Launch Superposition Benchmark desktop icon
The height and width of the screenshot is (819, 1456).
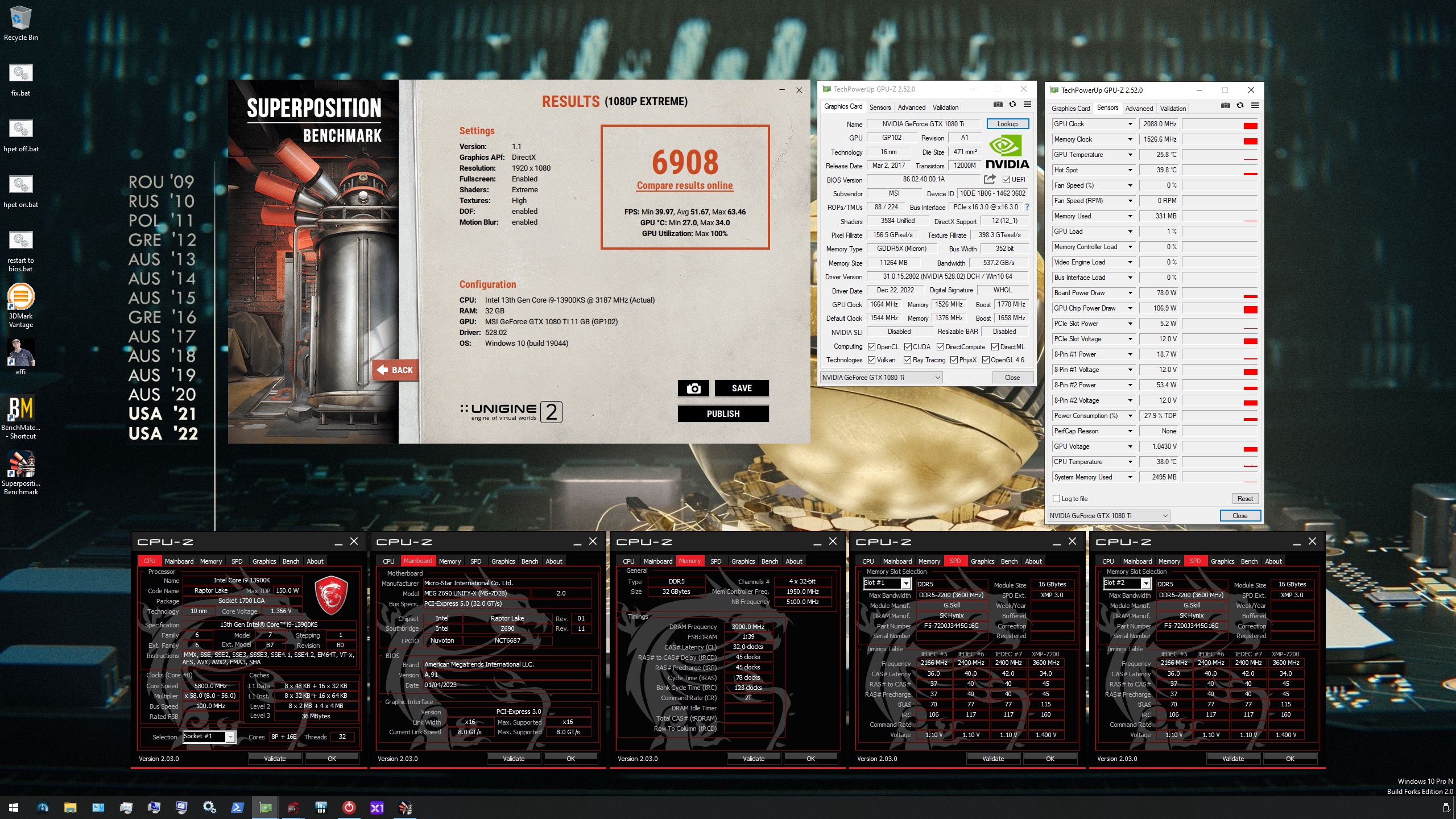(x=20, y=473)
